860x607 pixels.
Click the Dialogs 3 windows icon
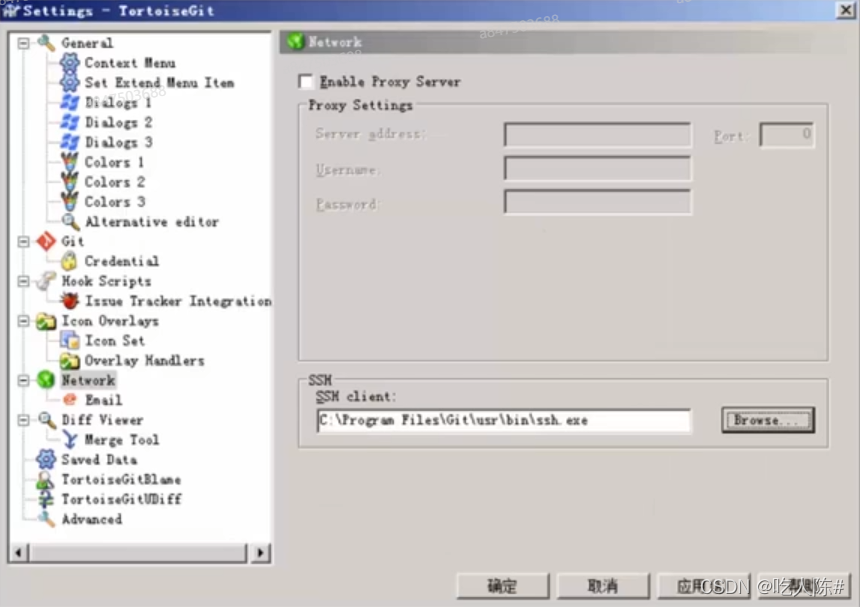[x=70, y=142]
